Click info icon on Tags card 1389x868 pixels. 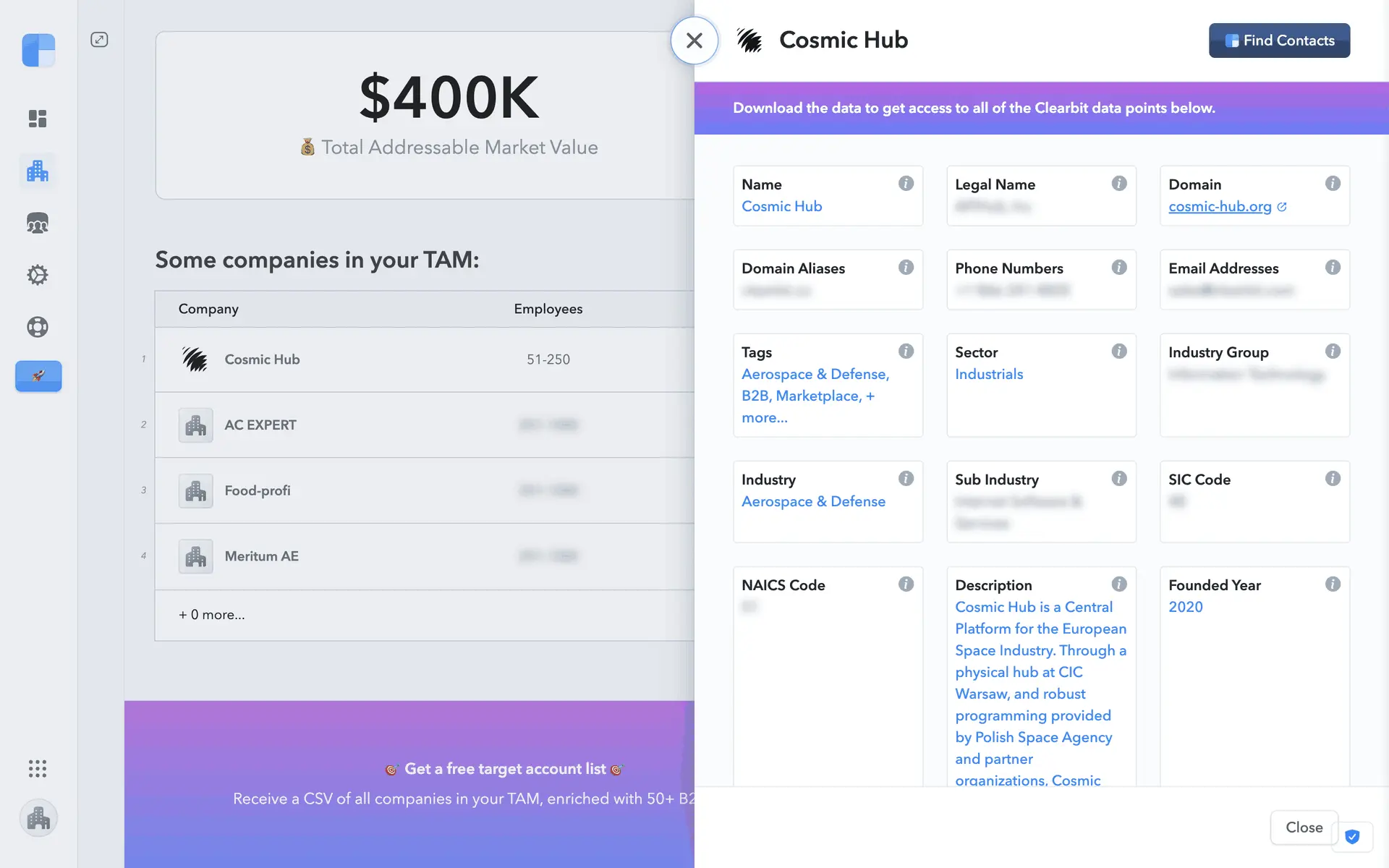pos(905,352)
